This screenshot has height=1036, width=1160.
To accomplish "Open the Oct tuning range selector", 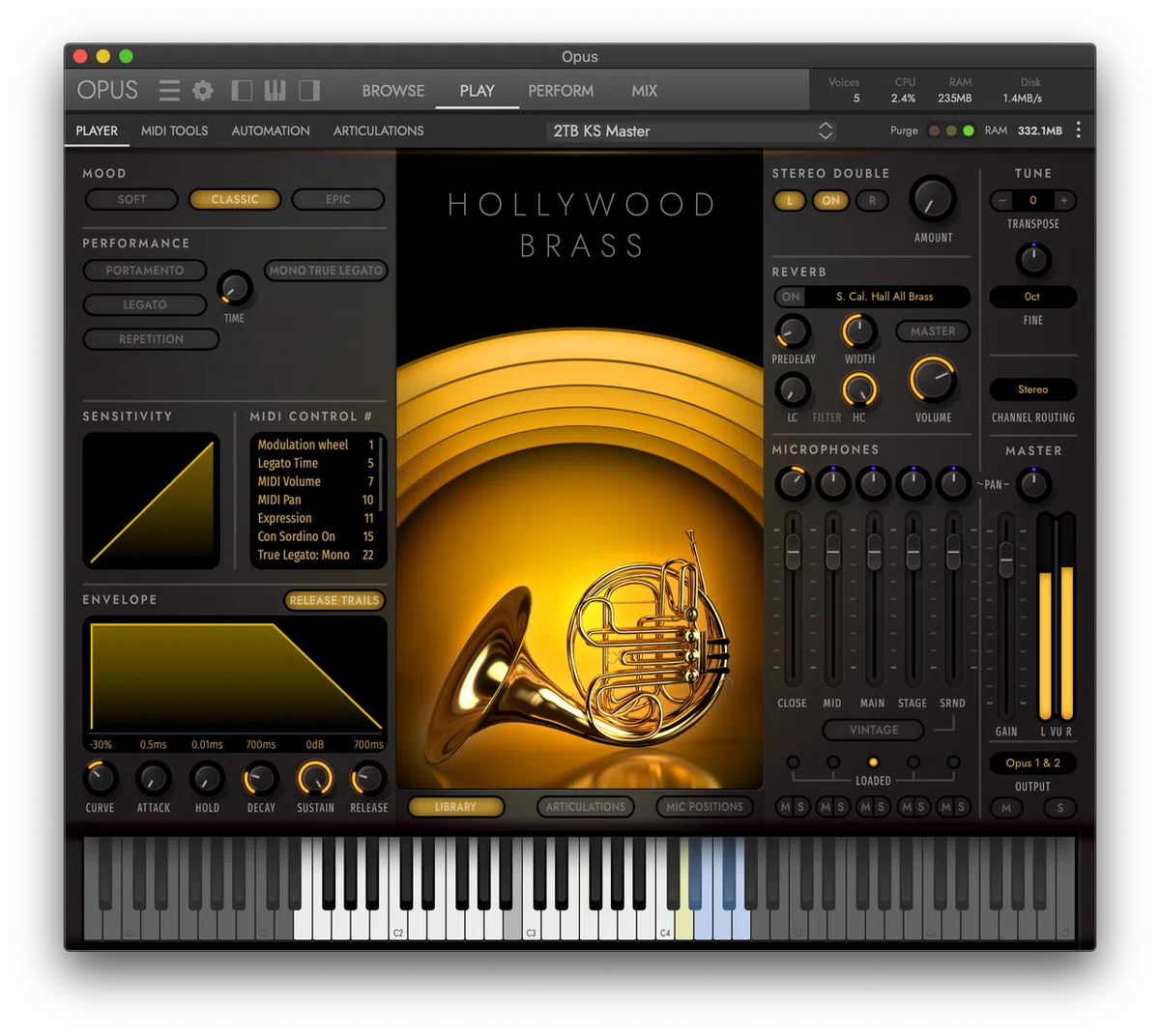I will point(1032,297).
